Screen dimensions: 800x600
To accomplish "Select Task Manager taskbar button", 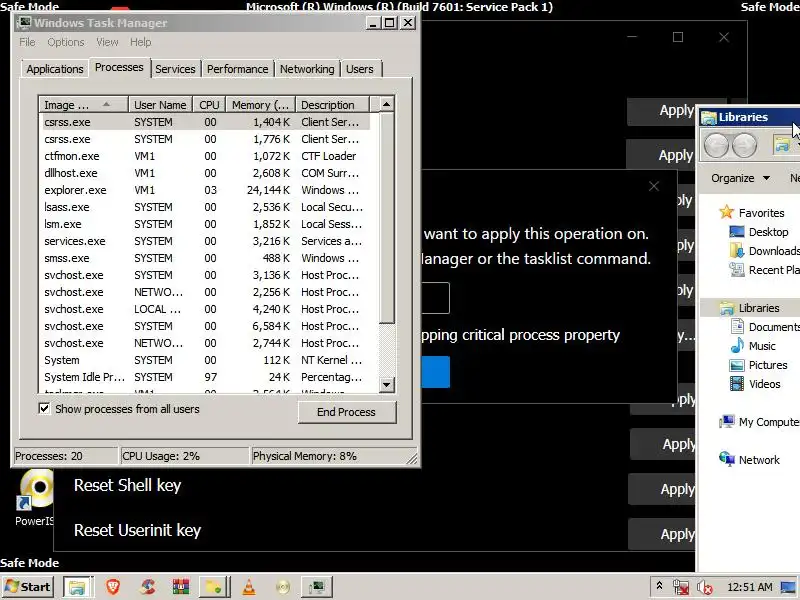I will click(x=317, y=587).
